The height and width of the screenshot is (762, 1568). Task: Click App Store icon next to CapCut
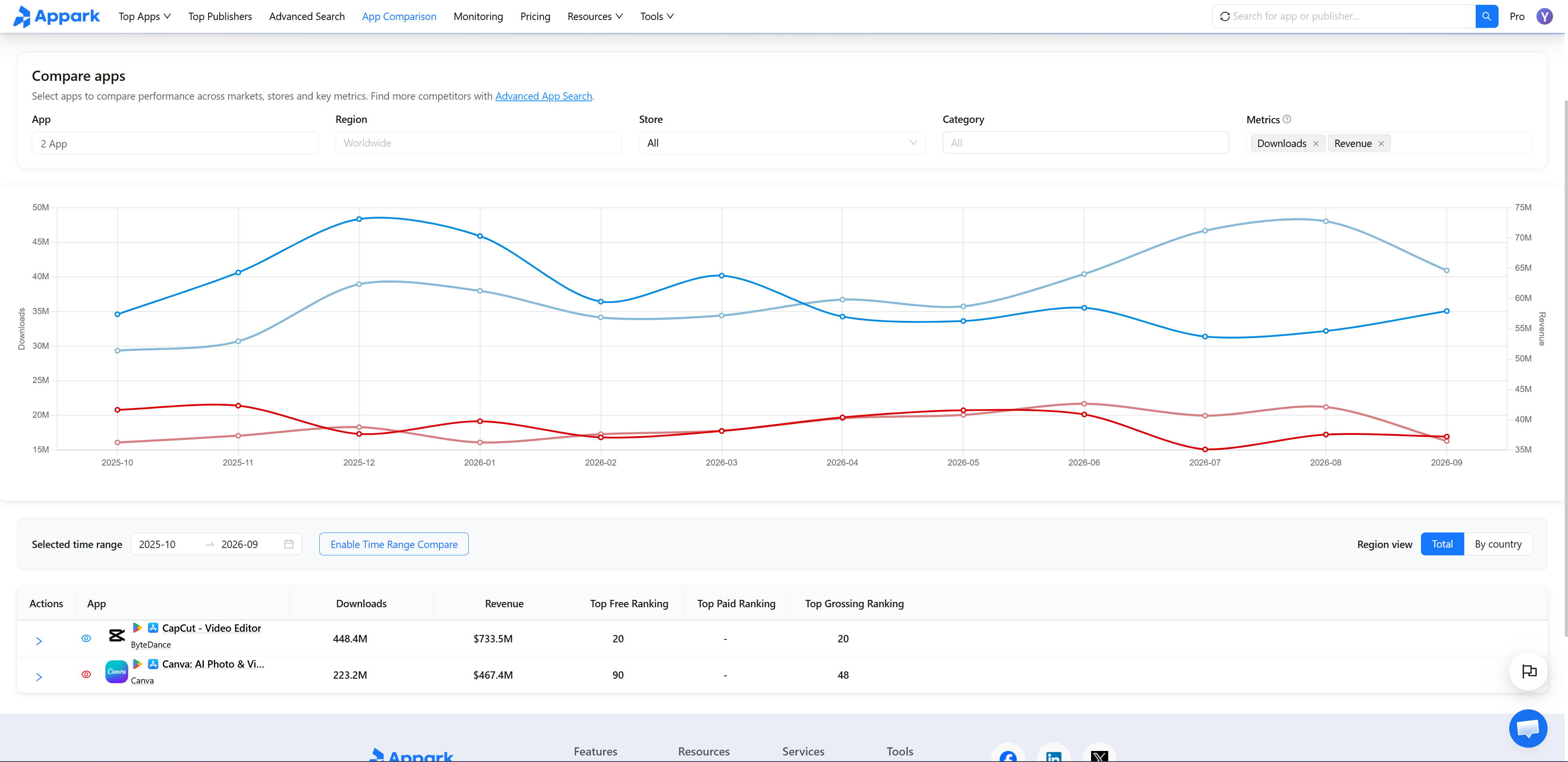pyautogui.click(x=153, y=628)
